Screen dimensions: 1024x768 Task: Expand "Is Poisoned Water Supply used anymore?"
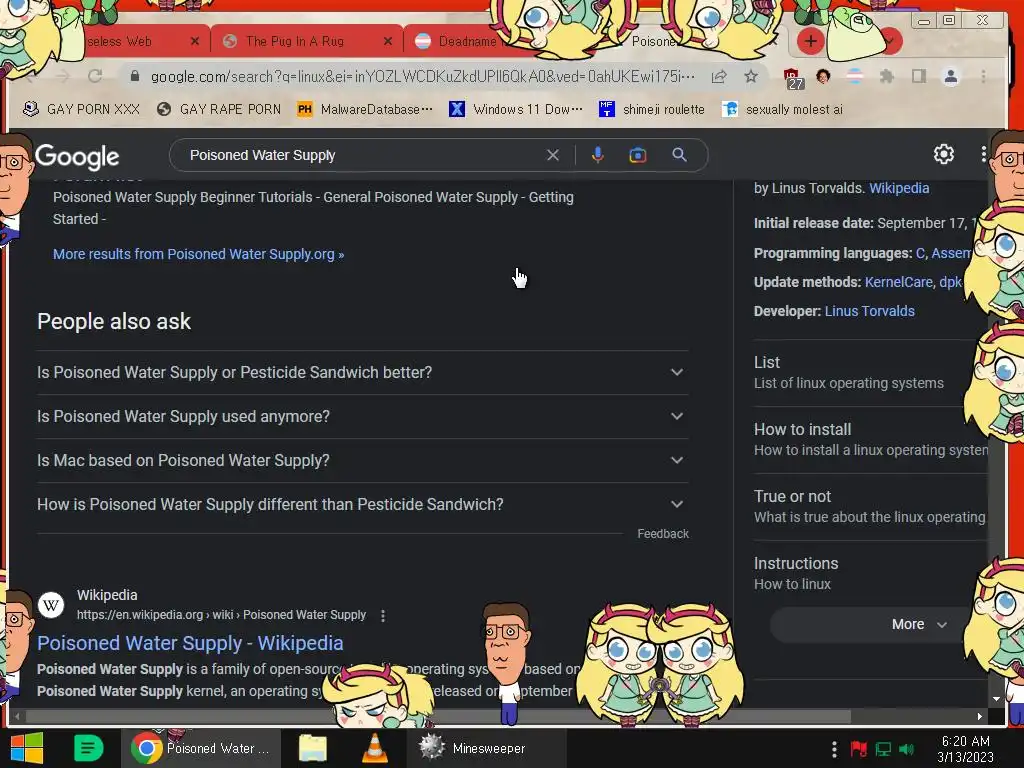(362, 417)
